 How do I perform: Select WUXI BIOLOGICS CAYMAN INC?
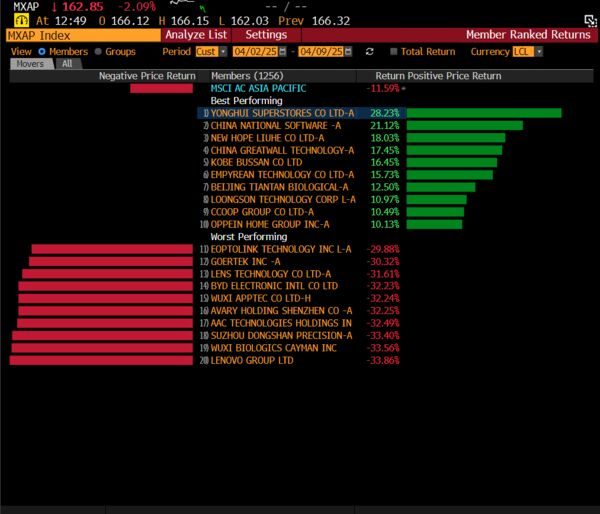274,348
